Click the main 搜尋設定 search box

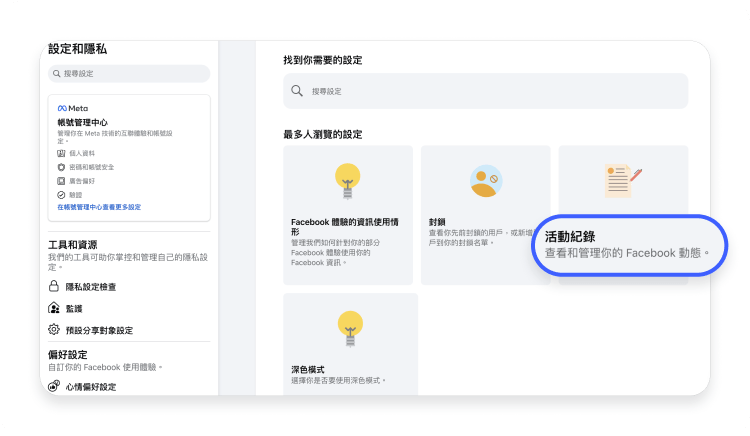tap(485, 91)
